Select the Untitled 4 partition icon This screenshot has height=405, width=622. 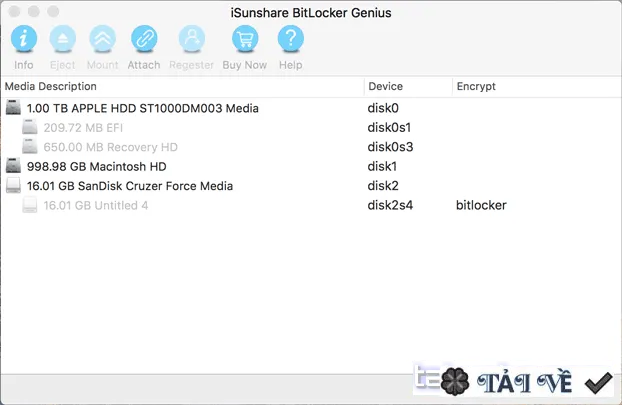[30, 205]
